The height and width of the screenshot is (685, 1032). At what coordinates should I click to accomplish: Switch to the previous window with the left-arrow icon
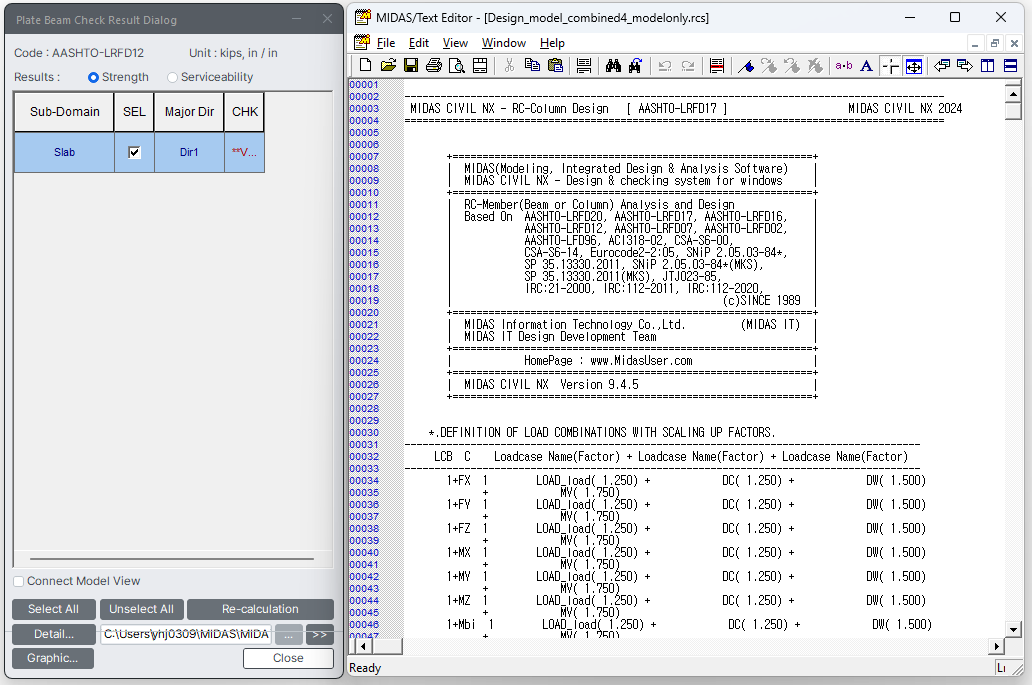[x=942, y=65]
